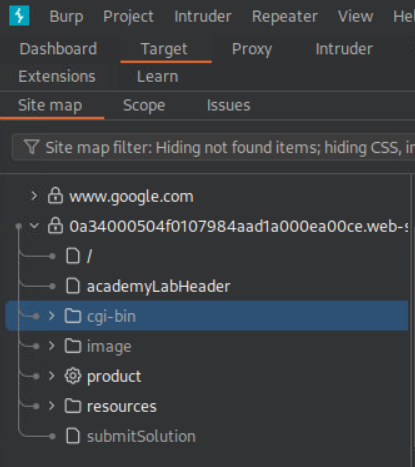This screenshot has height=467, width=415.
Task: Click the lock icon next to www.google.com
Action: (x=55, y=196)
